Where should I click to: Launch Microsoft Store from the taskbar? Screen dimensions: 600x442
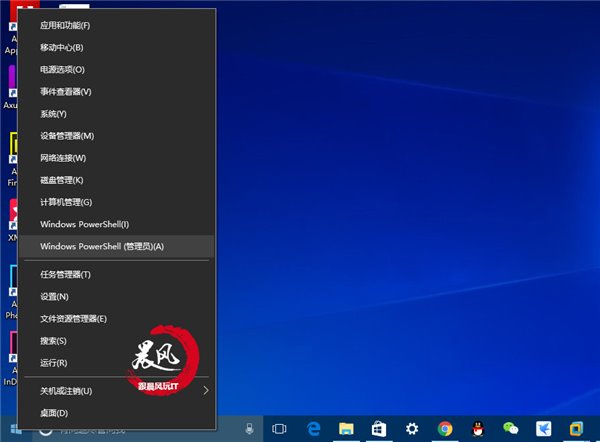point(379,429)
